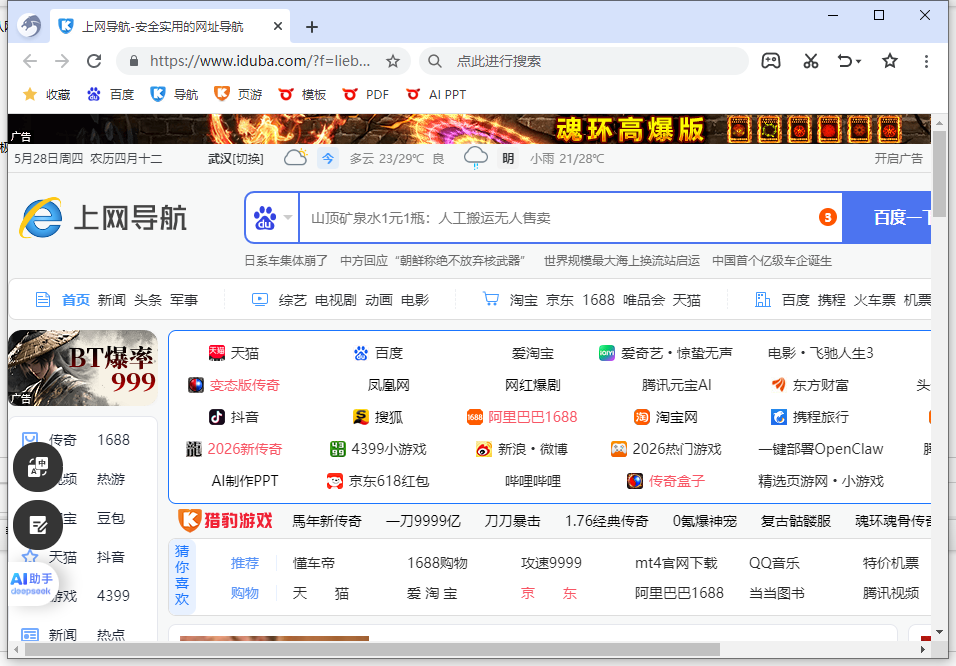Select the 新闻 nav tab
The height and width of the screenshot is (666, 956).
pyautogui.click(x=112, y=300)
